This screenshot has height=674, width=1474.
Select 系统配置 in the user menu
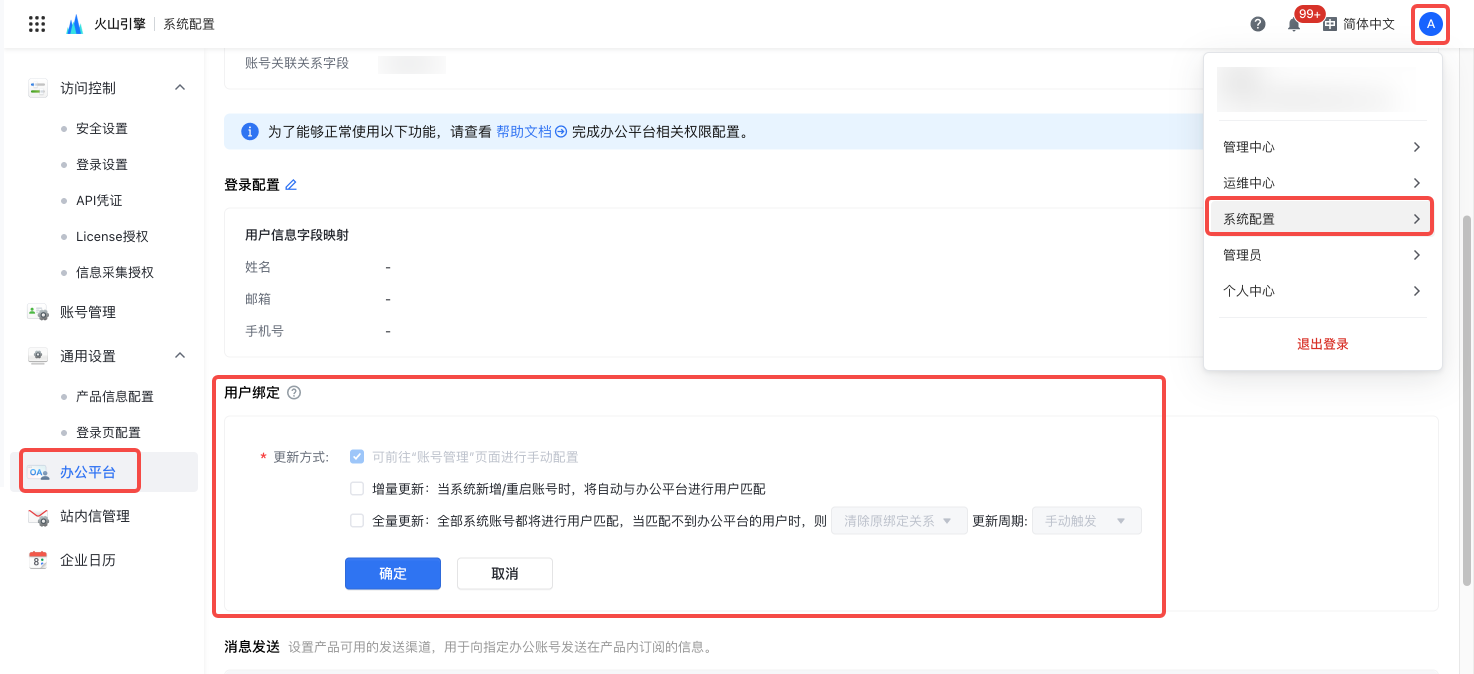(x=1322, y=219)
